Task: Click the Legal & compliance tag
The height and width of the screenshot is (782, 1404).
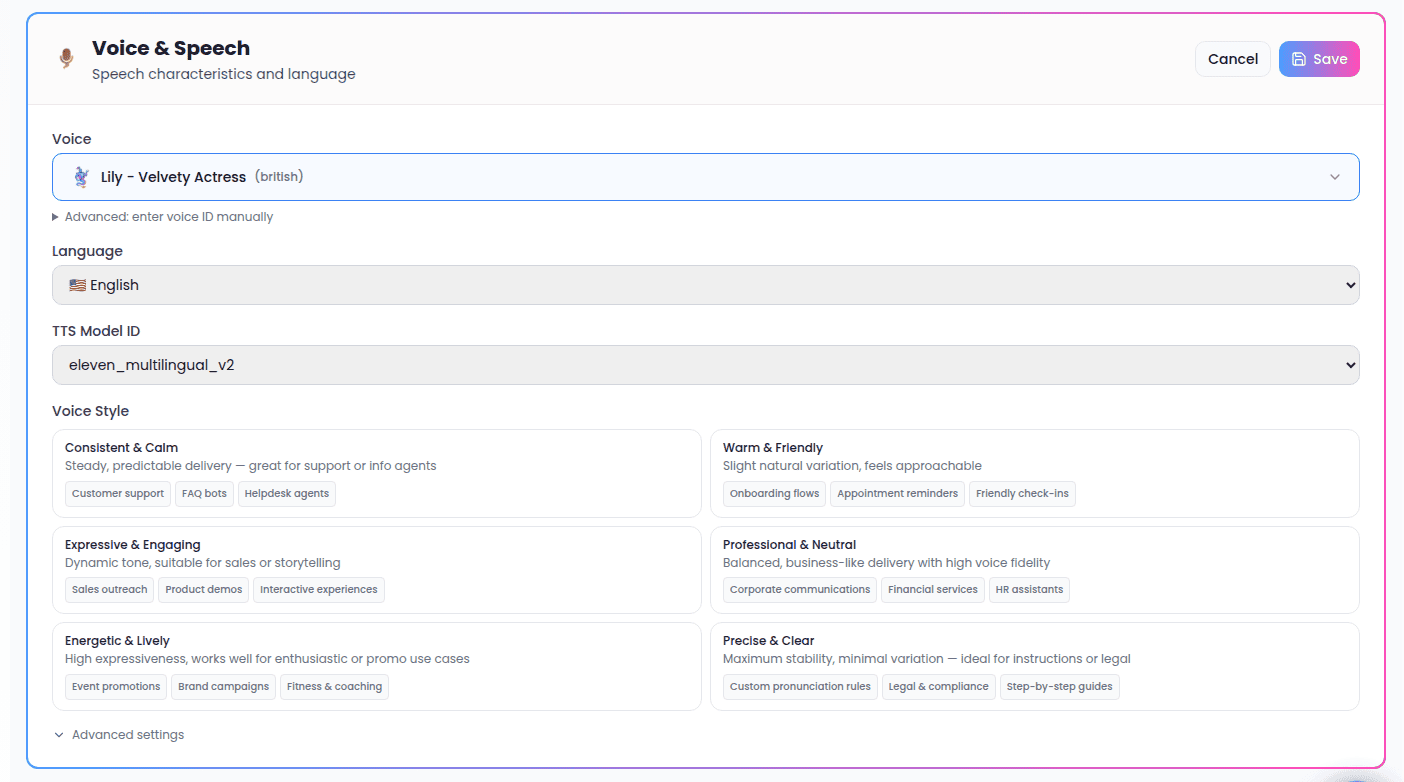Action: (x=939, y=687)
